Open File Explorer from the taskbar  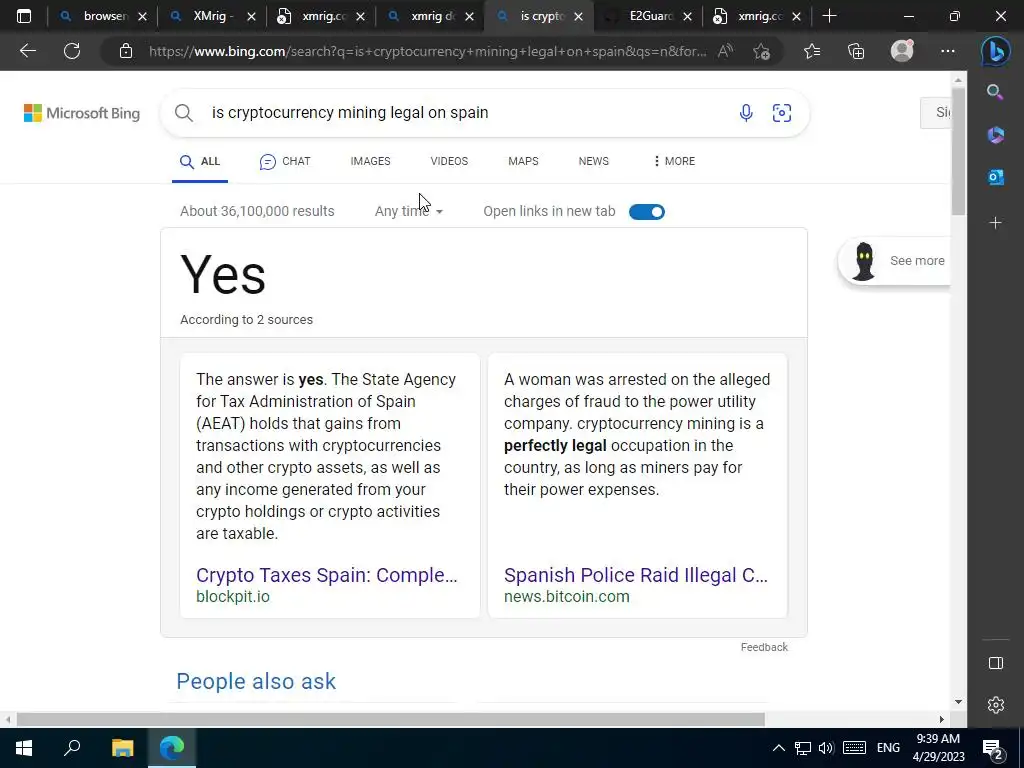(122, 748)
